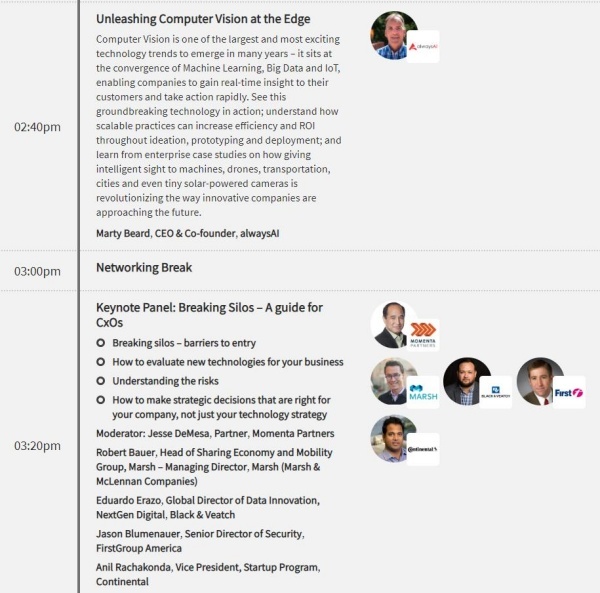Open the Unleashing Computer Vision session title
This screenshot has height=593, width=600.
point(203,19)
